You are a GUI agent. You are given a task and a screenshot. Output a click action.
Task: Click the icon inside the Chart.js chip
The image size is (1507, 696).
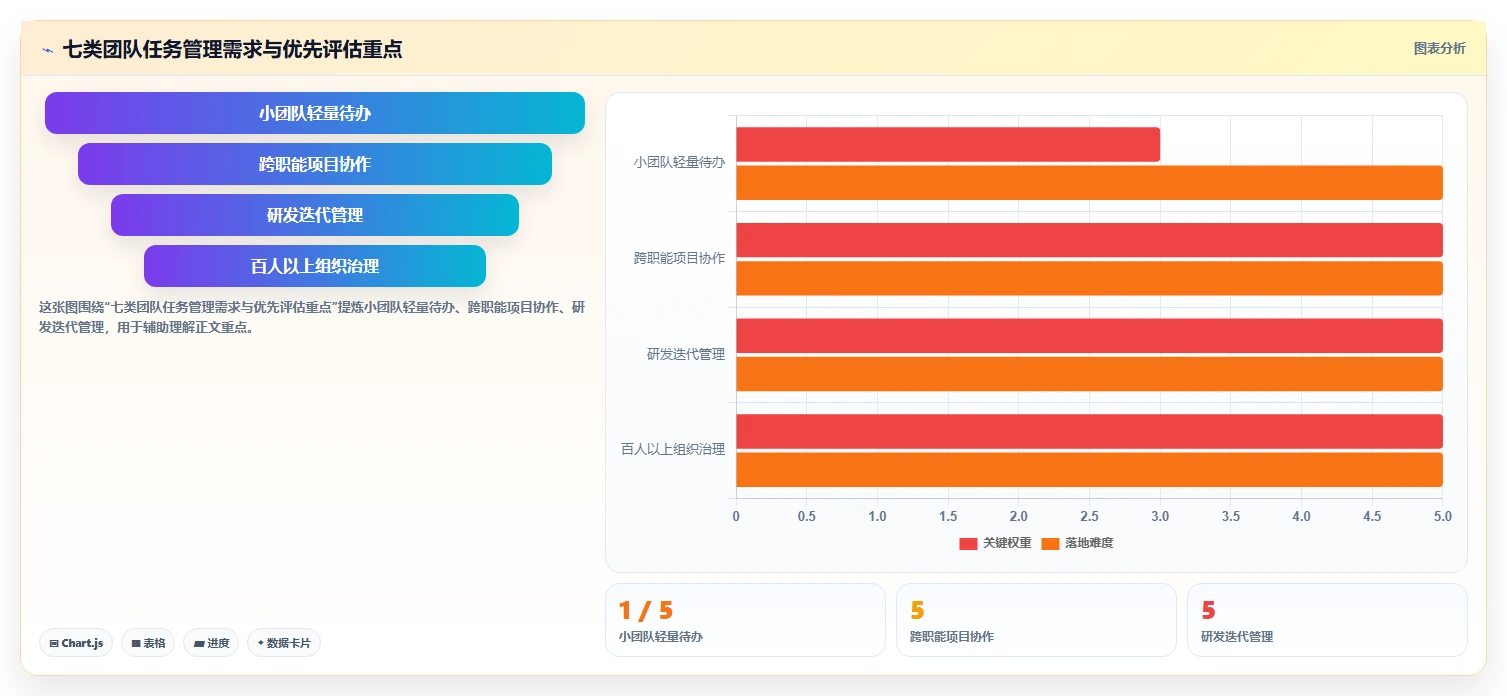pyautogui.click(x=54, y=643)
